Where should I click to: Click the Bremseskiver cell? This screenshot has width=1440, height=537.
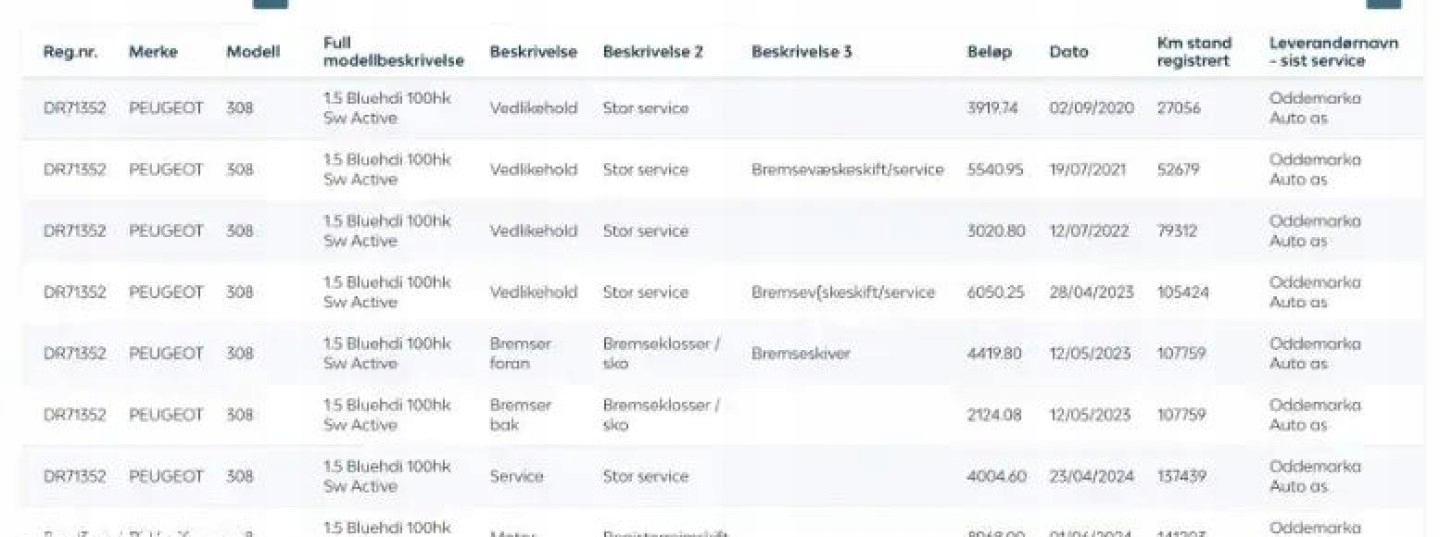pyautogui.click(x=801, y=354)
